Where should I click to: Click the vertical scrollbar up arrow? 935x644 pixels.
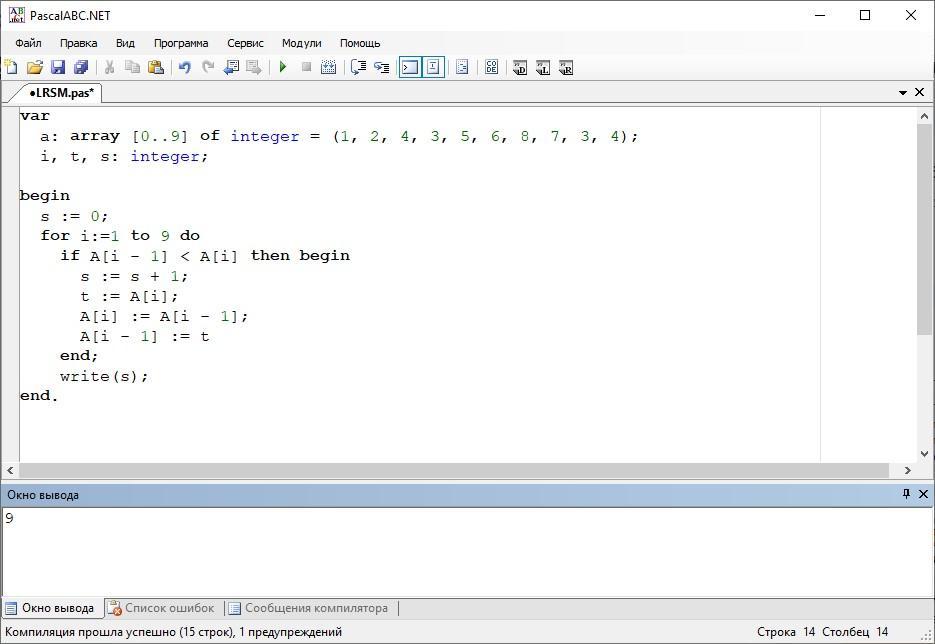click(925, 116)
